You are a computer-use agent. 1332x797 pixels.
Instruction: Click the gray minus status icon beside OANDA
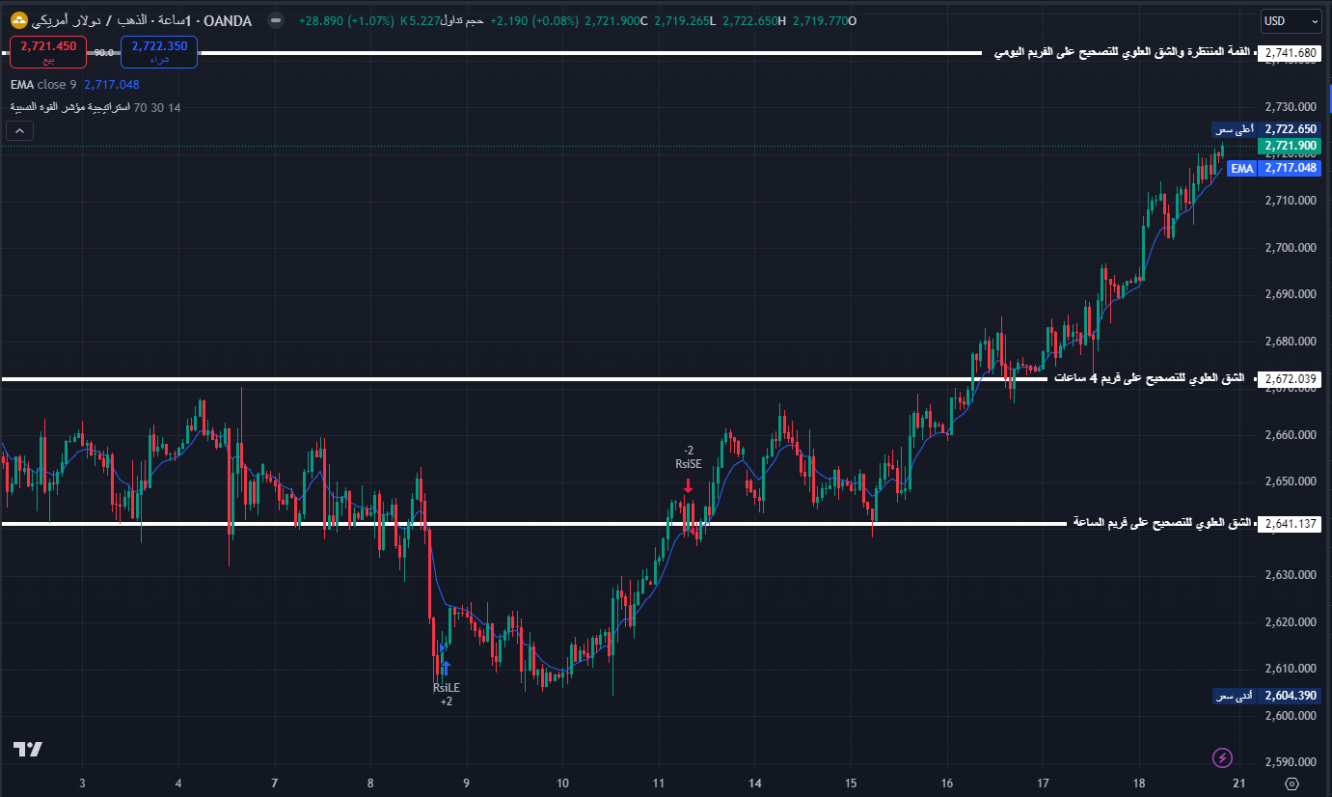(x=276, y=20)
